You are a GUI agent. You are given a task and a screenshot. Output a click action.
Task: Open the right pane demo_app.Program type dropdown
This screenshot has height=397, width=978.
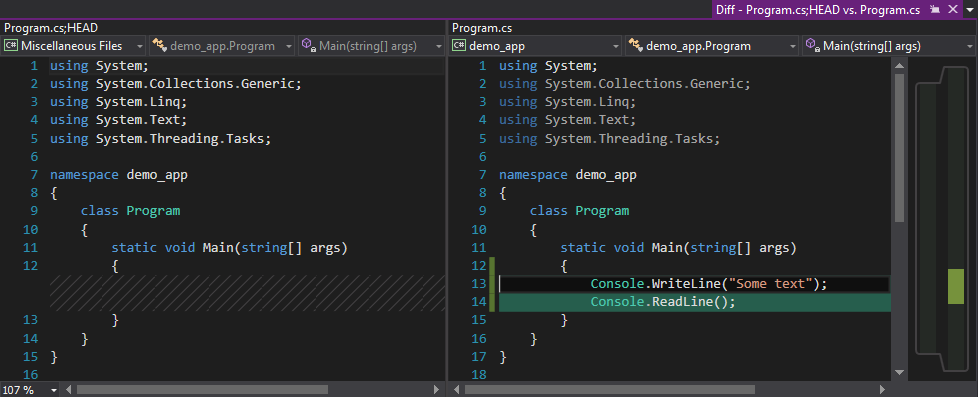click(712, 46)
